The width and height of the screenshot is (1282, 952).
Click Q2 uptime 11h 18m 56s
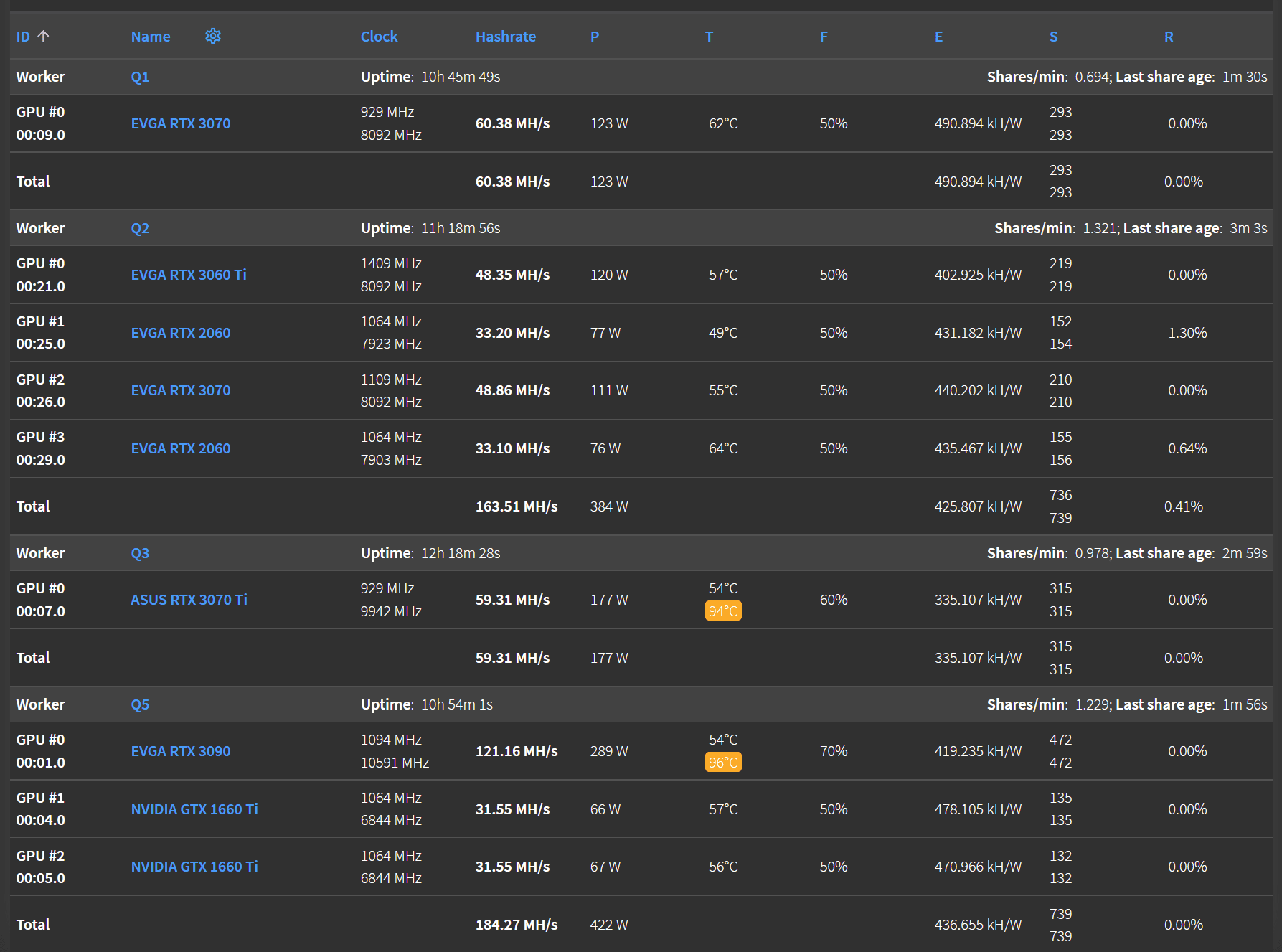coord(430,228)
